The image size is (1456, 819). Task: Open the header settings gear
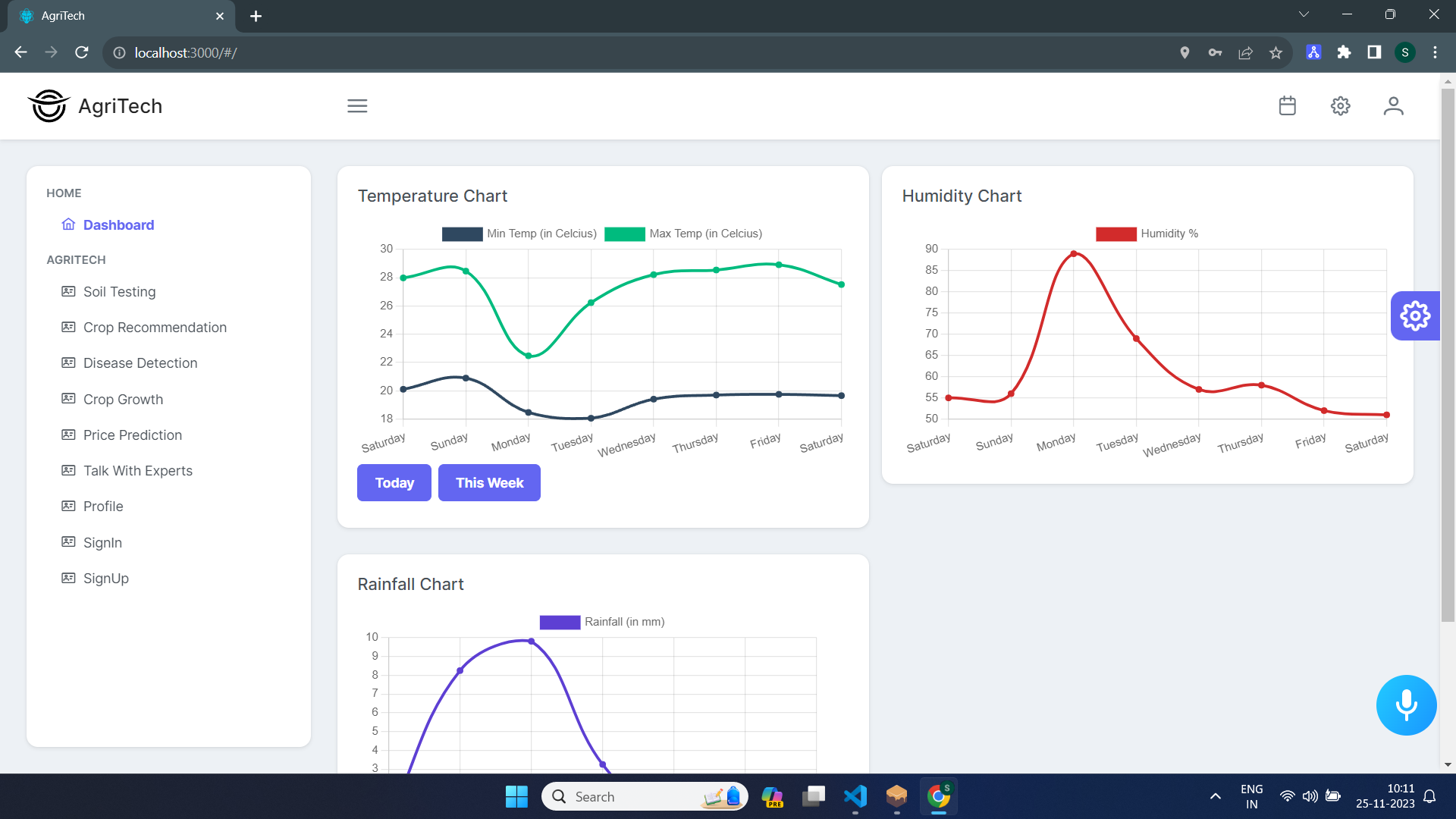[x=1340, y=106]
